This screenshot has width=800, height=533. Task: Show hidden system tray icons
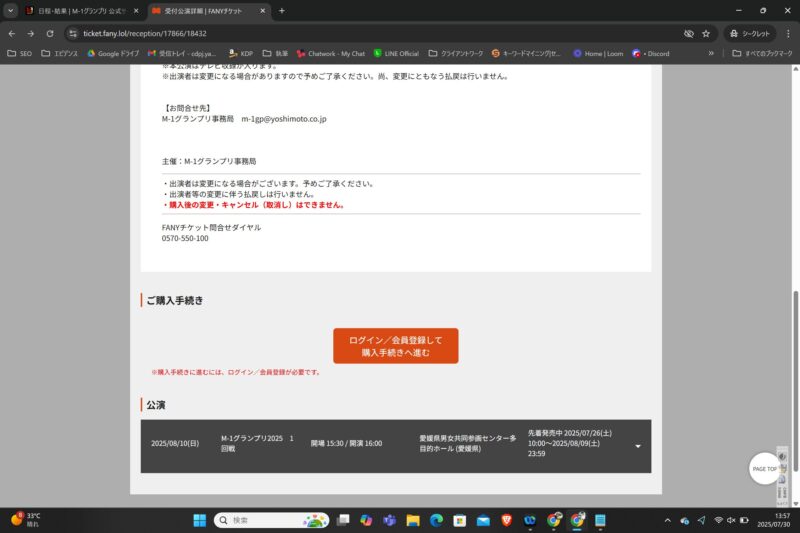click(x=667, y=520)
